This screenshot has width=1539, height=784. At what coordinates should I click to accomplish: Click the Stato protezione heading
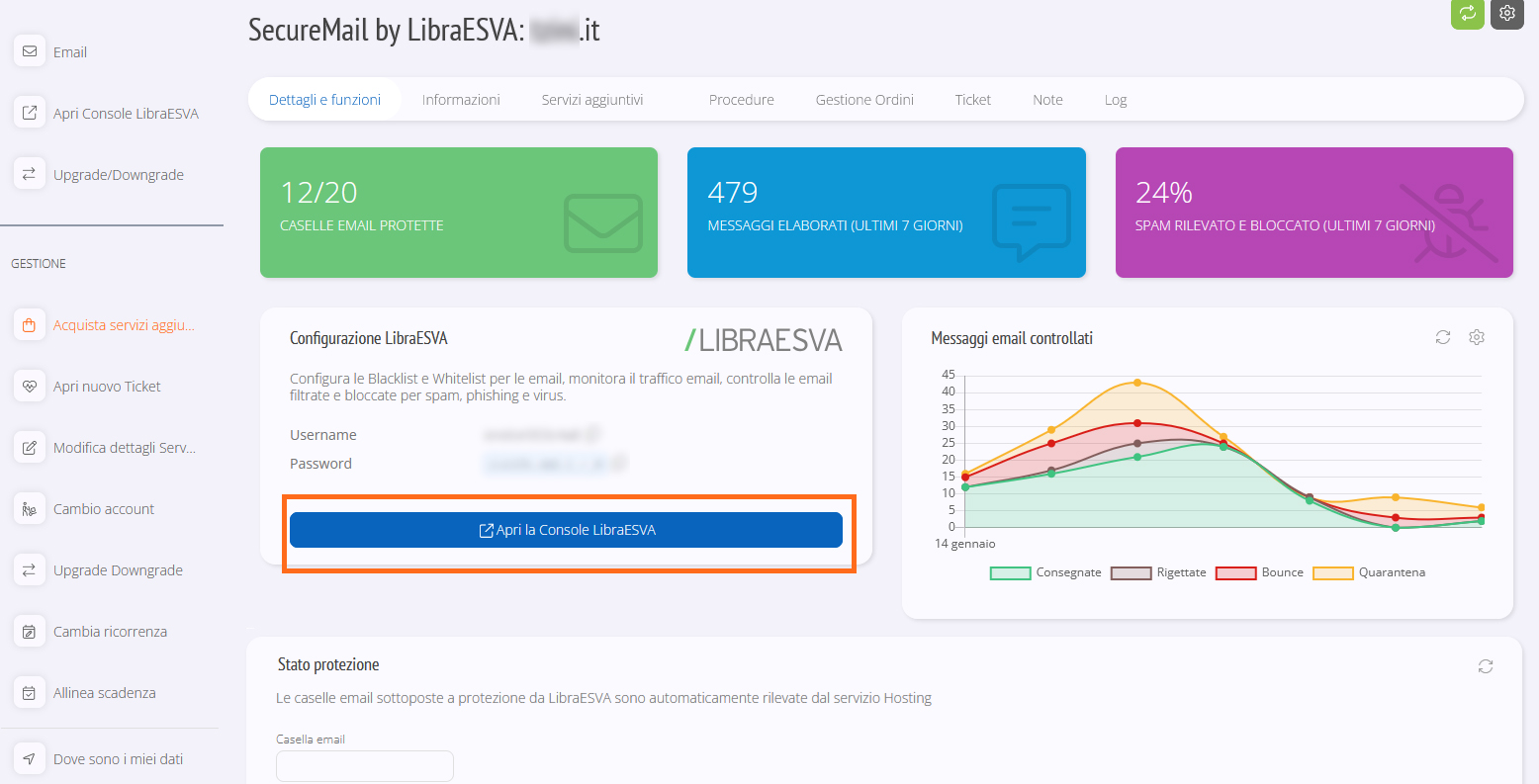point(328,664)
